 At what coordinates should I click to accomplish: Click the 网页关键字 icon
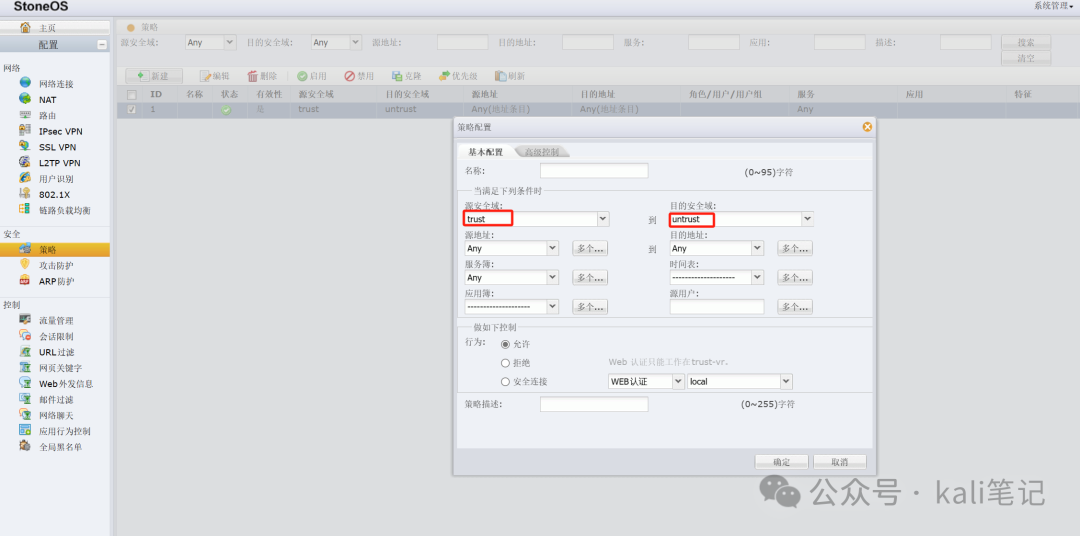25,367
